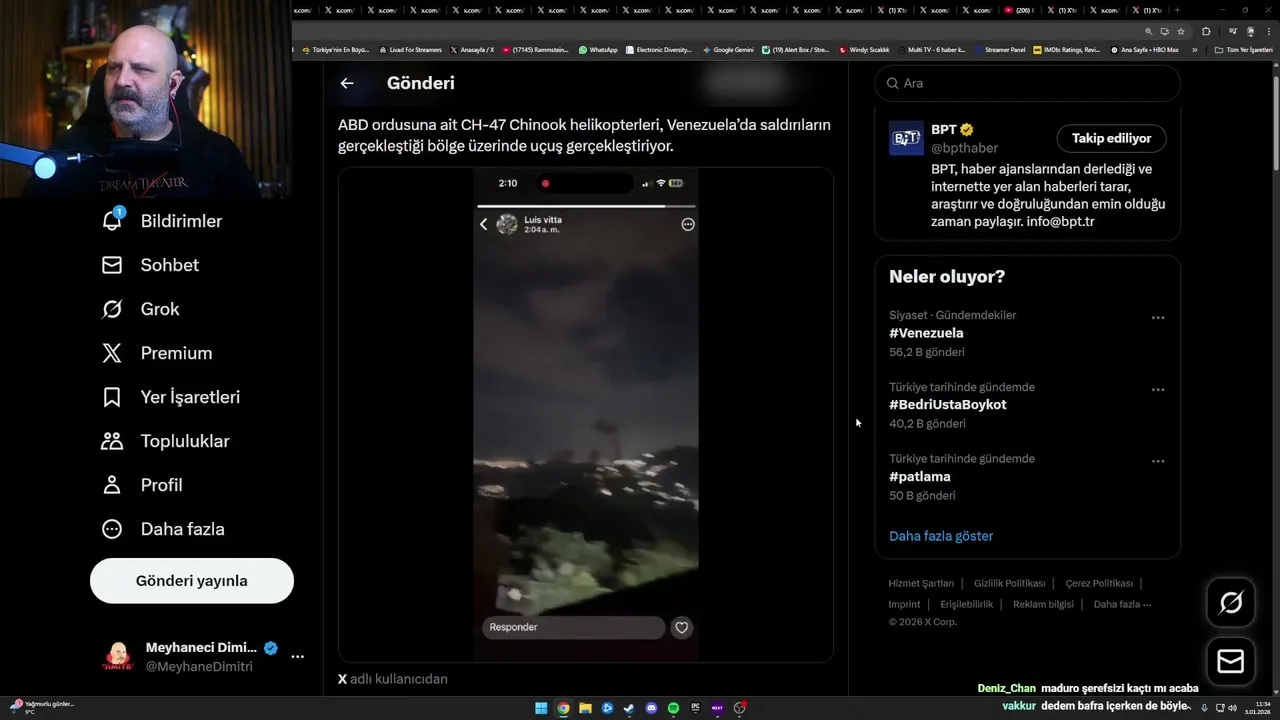The height and width of the screenshot is (720, 1280).
Task: Open the floating messages envelope button
Action: point(1230,662)
